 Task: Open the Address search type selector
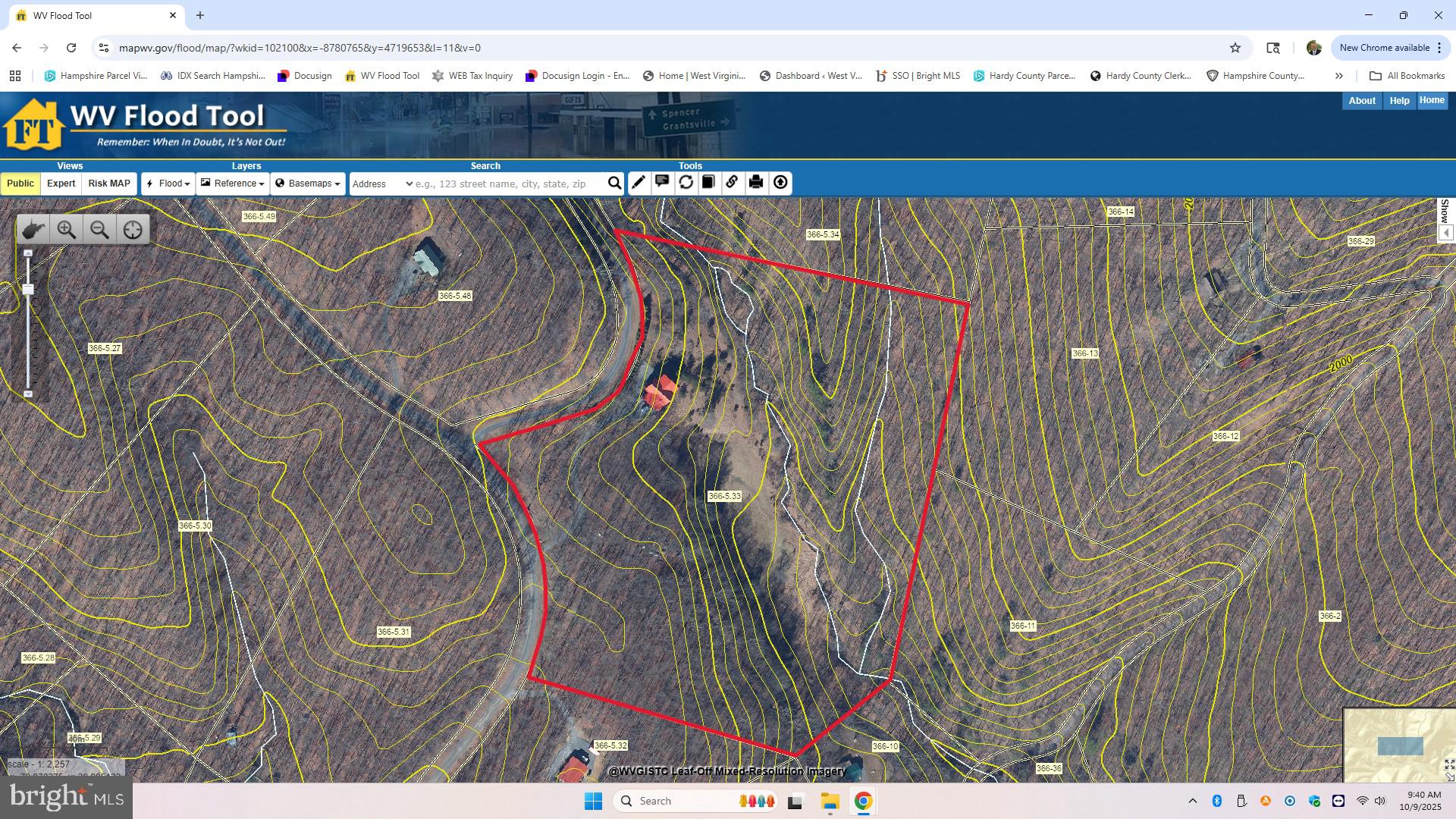[x=381, y=184]
